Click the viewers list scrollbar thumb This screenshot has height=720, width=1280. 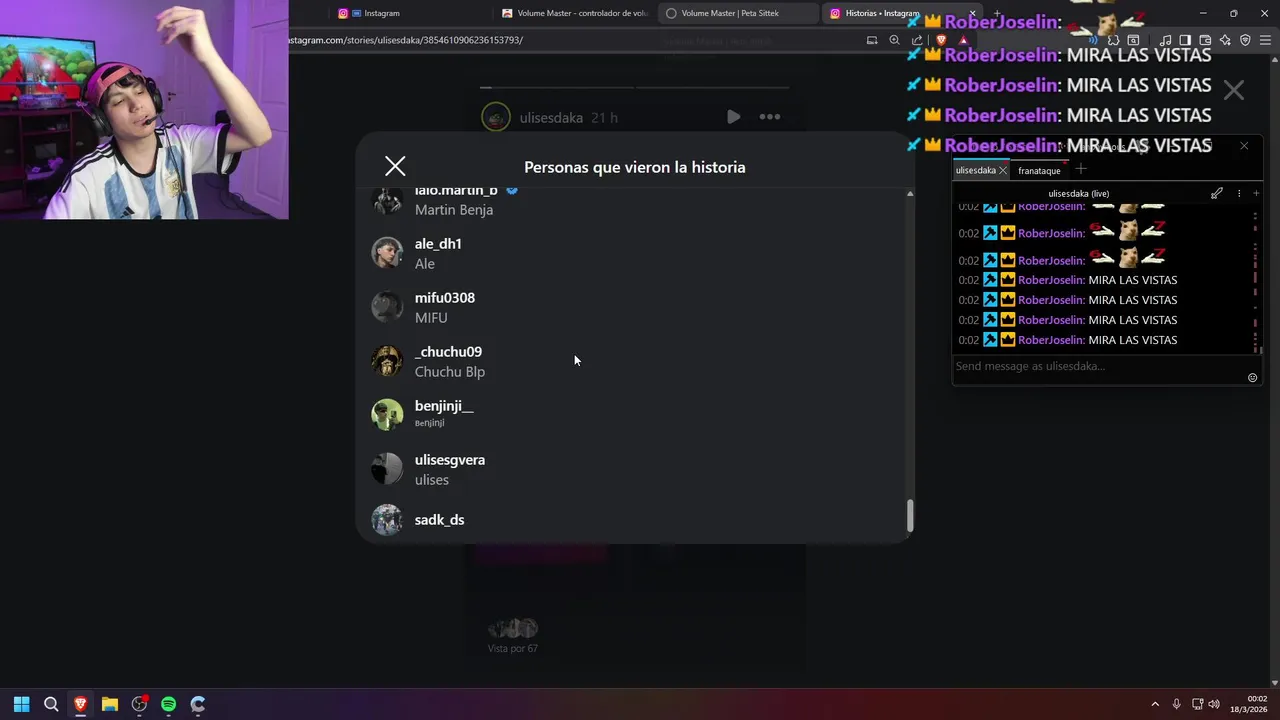point(909,516)
